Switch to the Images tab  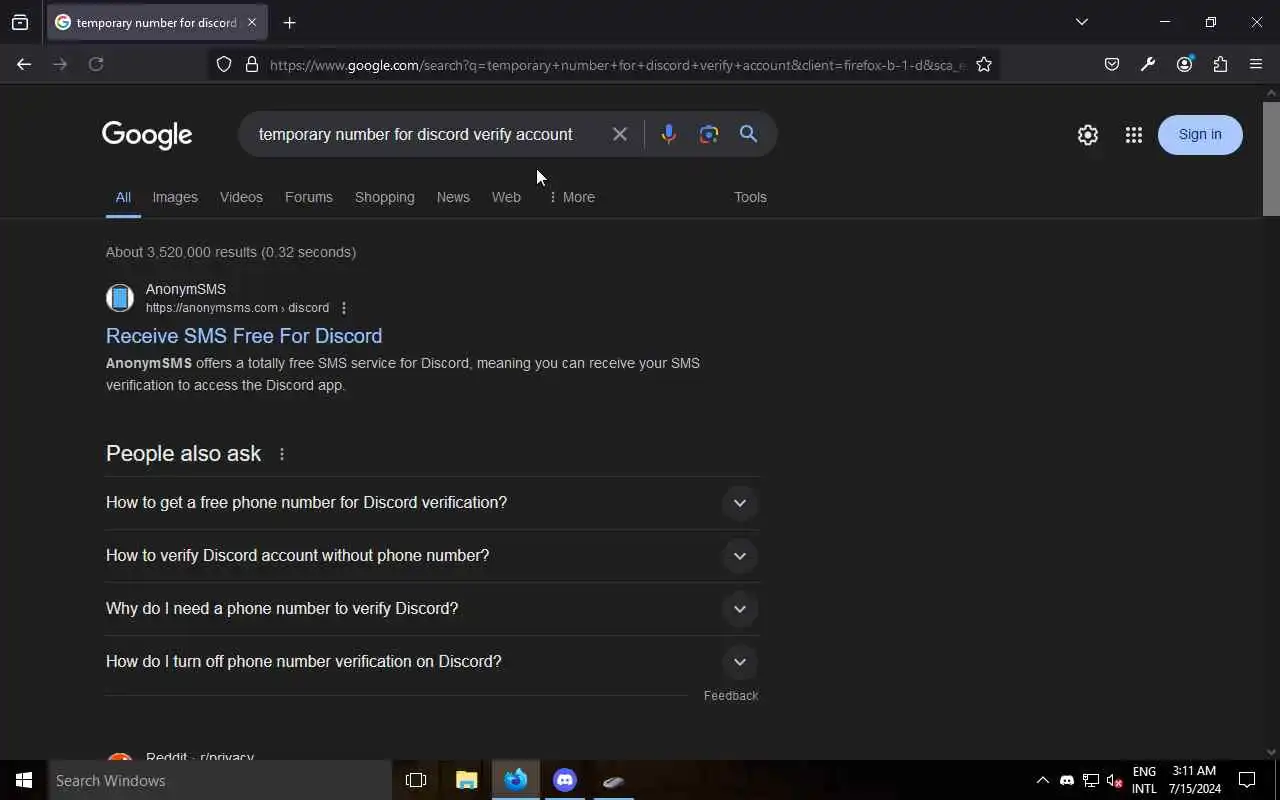coord(175,197)
